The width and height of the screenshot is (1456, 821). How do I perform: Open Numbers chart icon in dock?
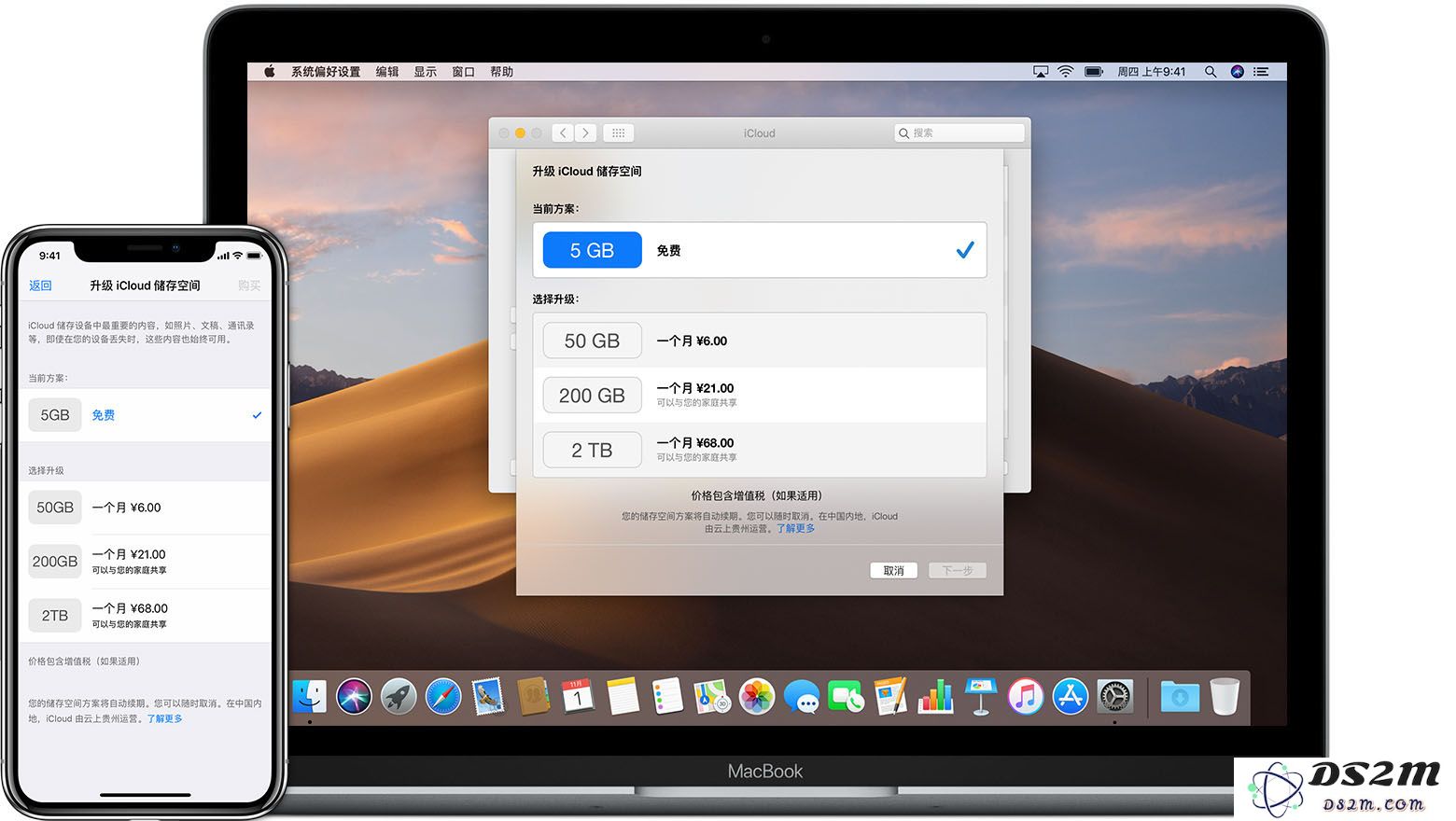tap(936, 697)
